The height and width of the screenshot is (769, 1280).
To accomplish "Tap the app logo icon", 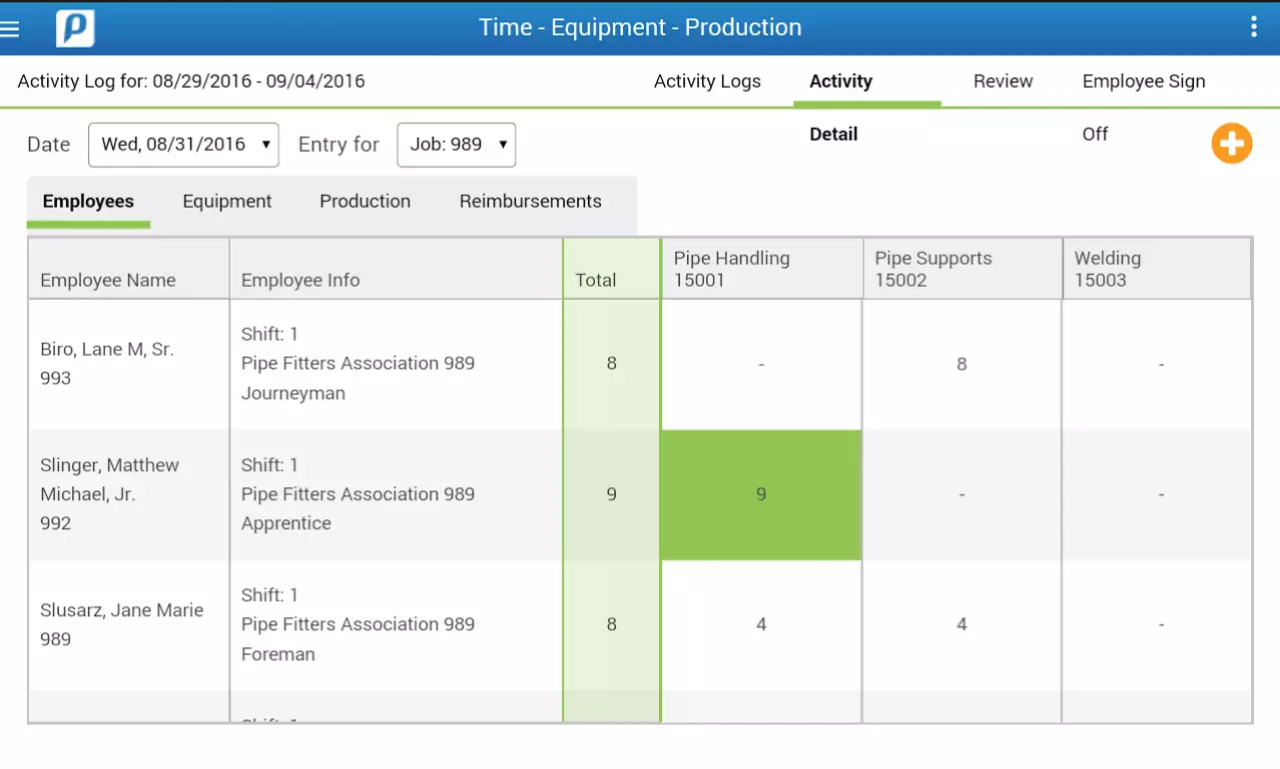I will 75,28.
